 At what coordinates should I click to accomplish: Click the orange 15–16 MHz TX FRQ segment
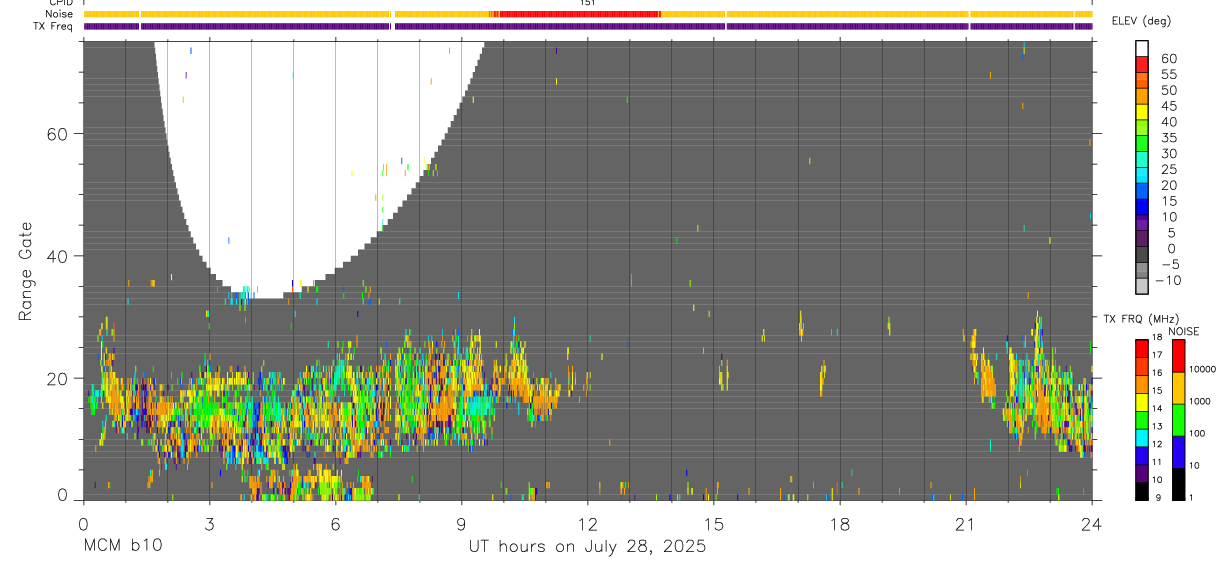pos(1141,384)
